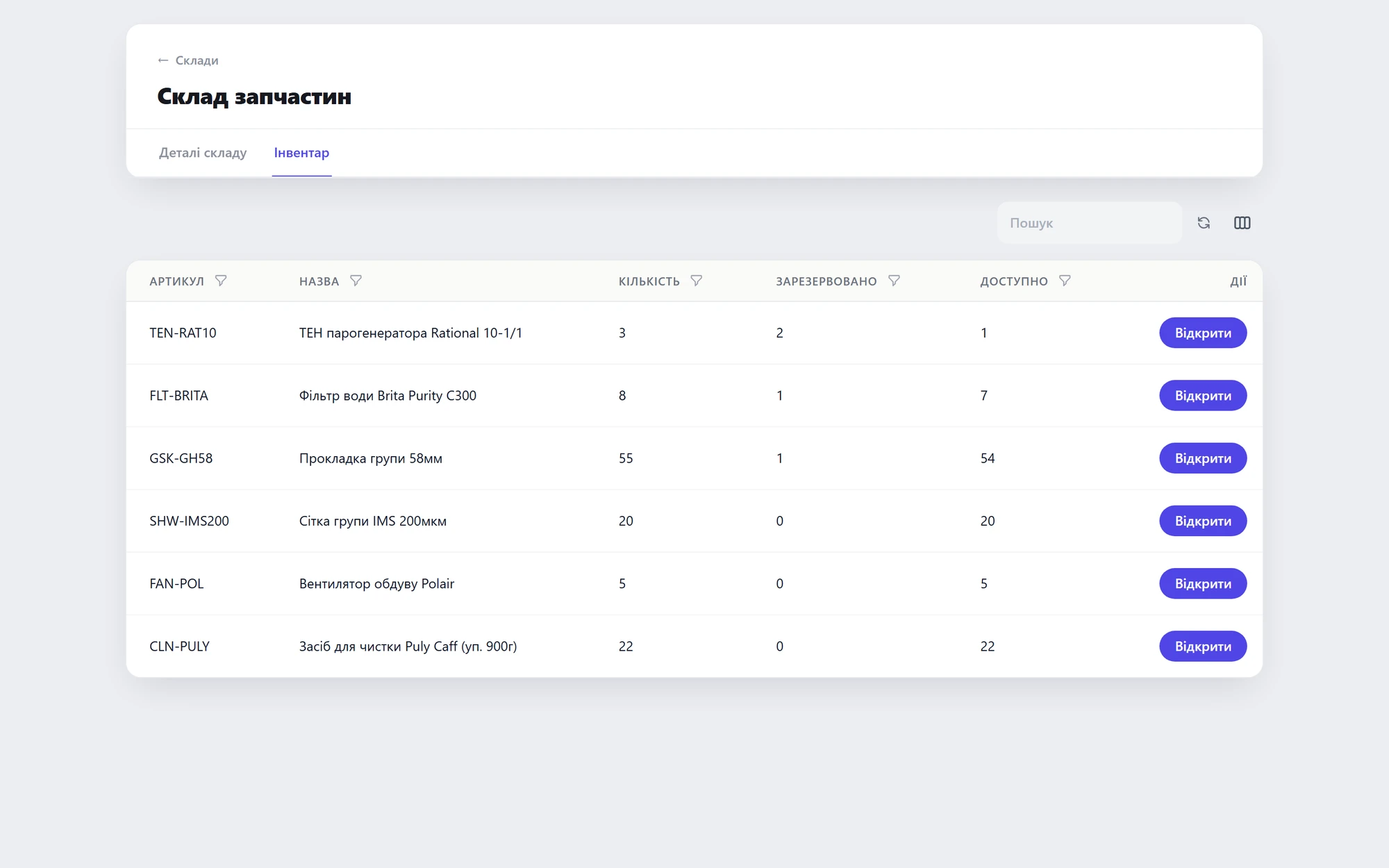Filter by Артикул column icon
The width and height of the screenshot is (1389, 868).
[x=221, y=281]
